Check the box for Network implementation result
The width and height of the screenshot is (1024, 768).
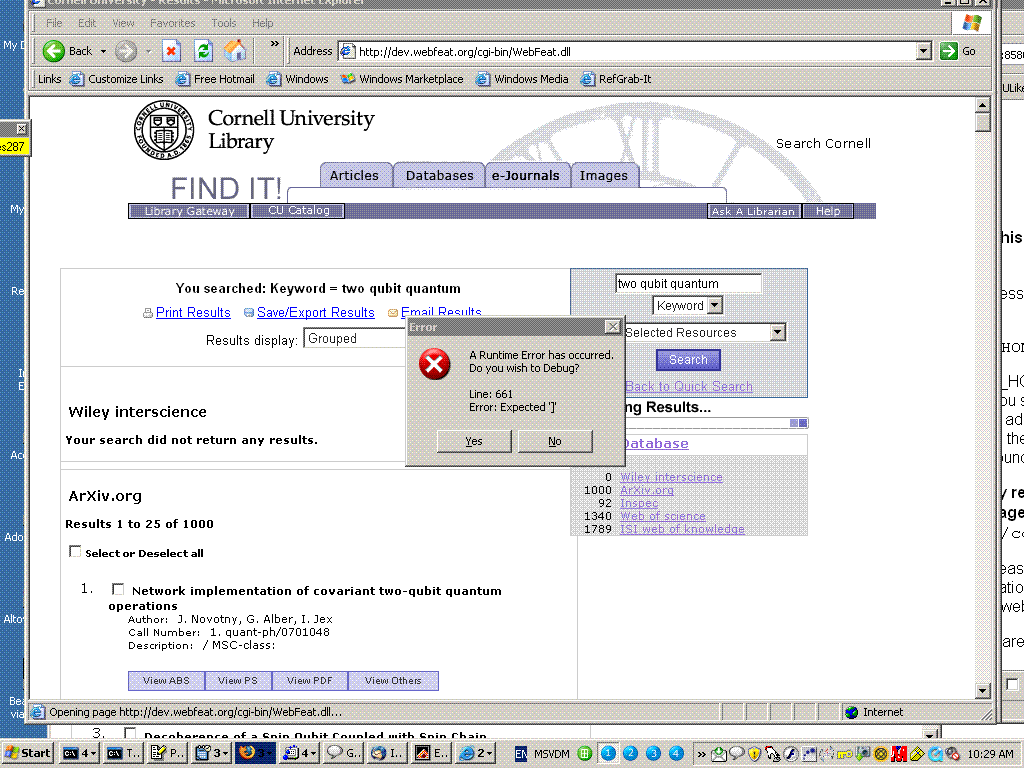click(118, 590)
